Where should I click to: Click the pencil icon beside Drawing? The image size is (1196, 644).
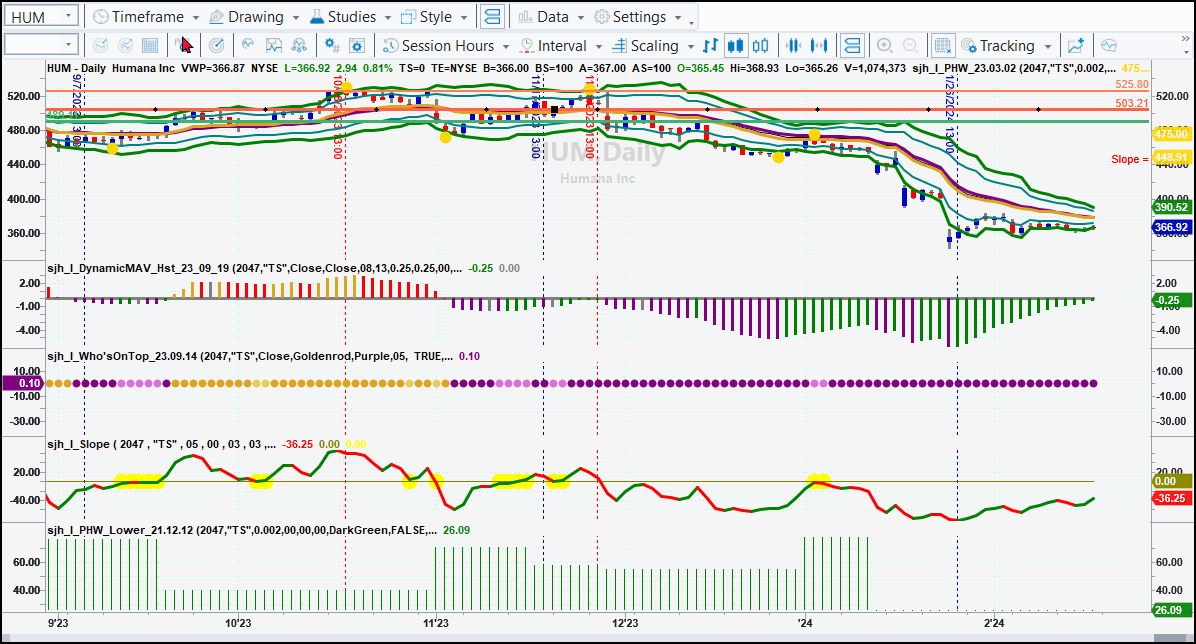pyautogui.click(x=217, y=17)
